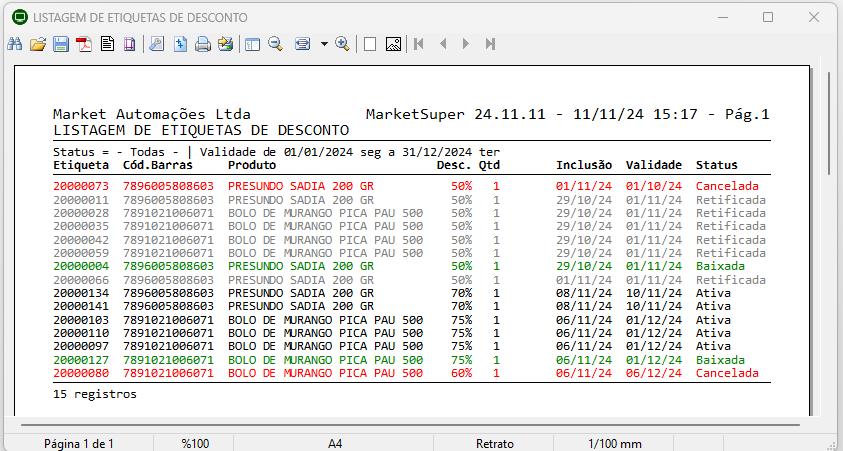
Task: Zoom out with the minus magnifier
Action: 276,44
